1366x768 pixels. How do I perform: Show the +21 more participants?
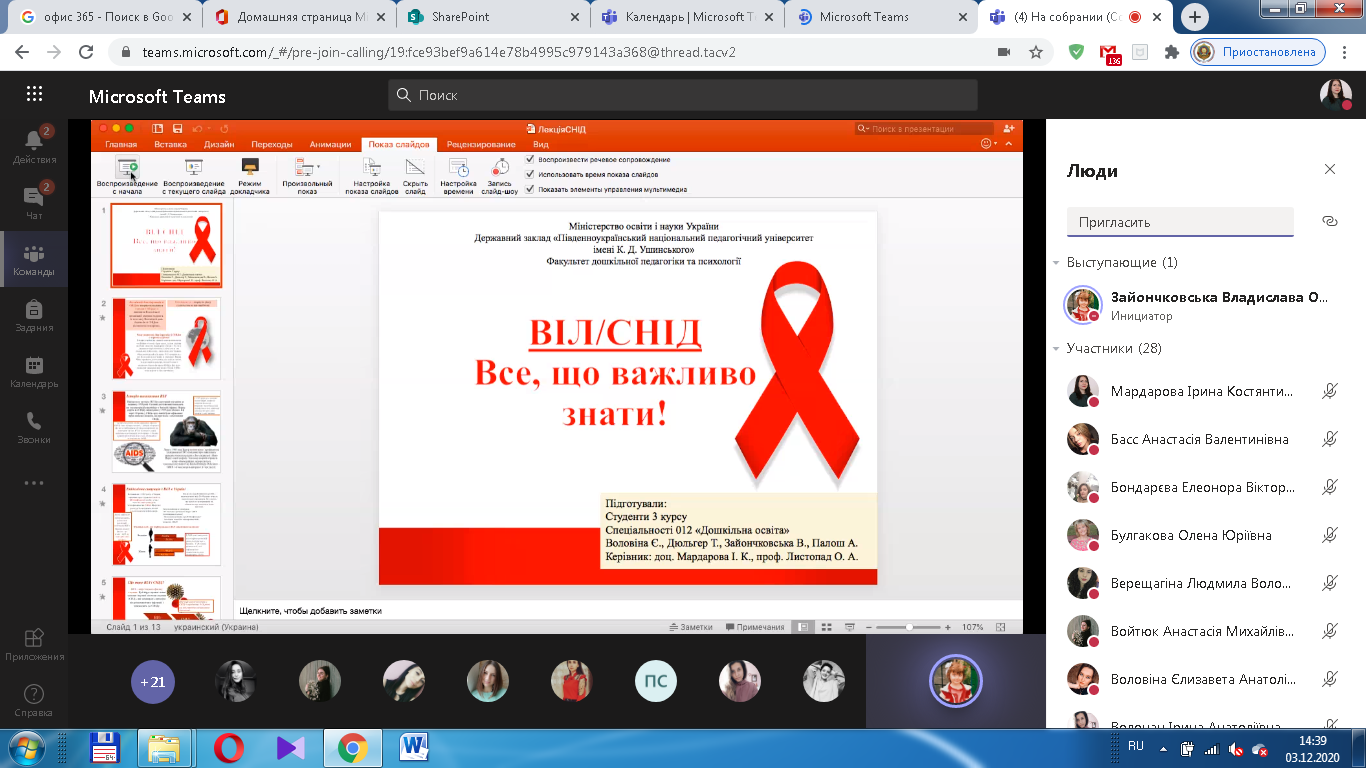tap(153, 682)
